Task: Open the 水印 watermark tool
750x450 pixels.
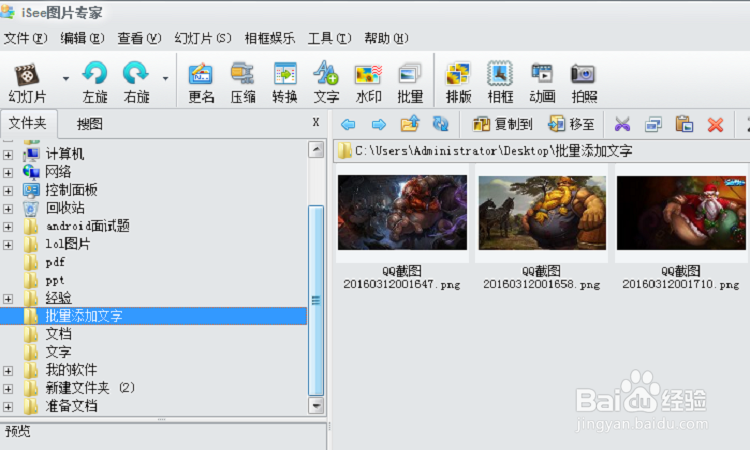Action: click(368, 82)
